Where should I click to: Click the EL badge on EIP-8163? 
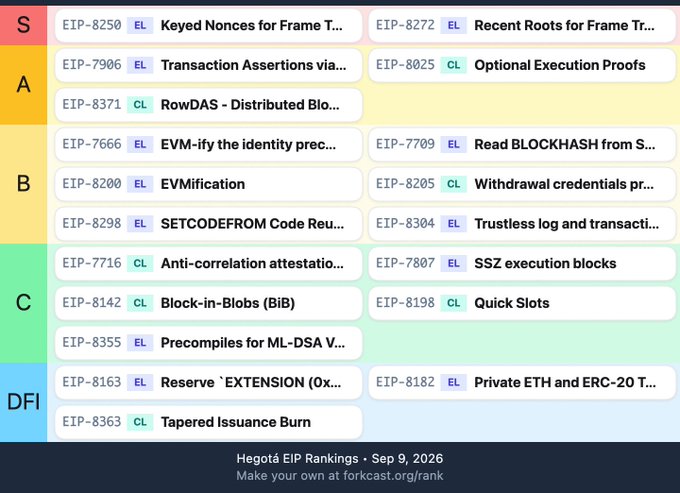coord(140,382)
